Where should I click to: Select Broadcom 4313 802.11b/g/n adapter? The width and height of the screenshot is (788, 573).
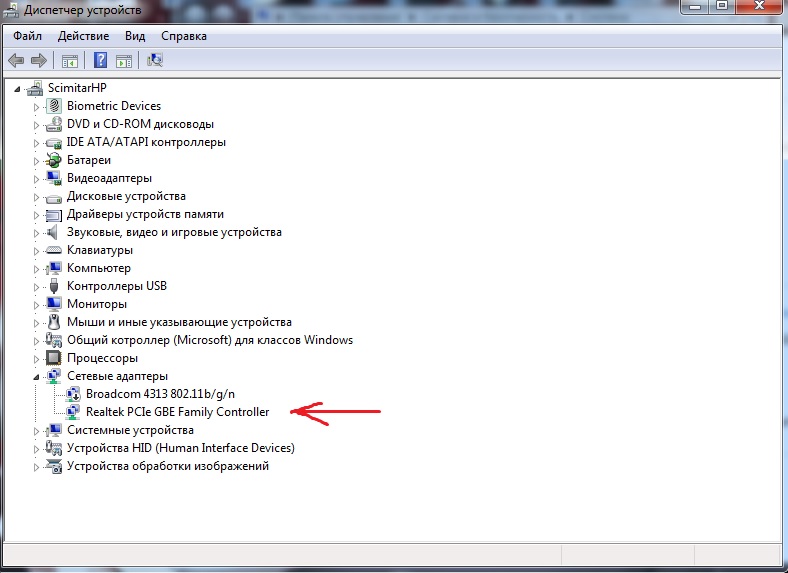(160, 394)
